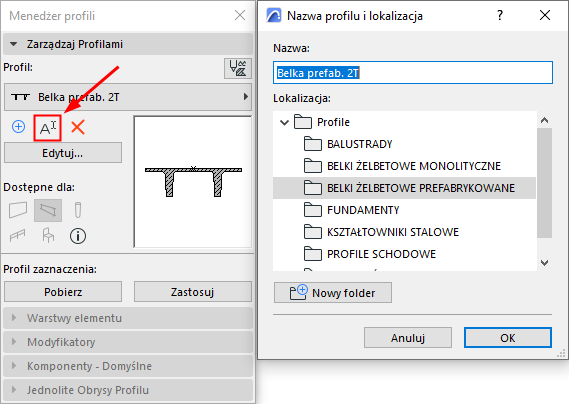Toggle column availability icon
The height and width of the screenshot is (404, 569).
tap(78, 210)
